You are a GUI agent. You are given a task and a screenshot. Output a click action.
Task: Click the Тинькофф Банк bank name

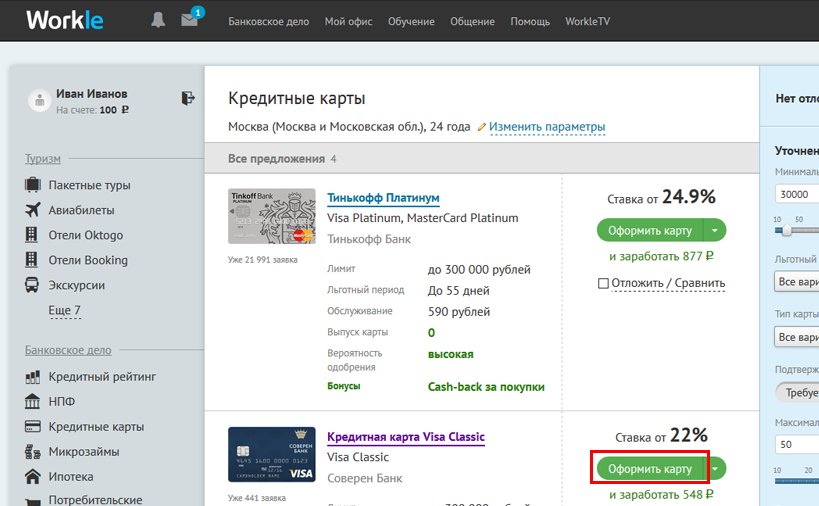(369, 239)
